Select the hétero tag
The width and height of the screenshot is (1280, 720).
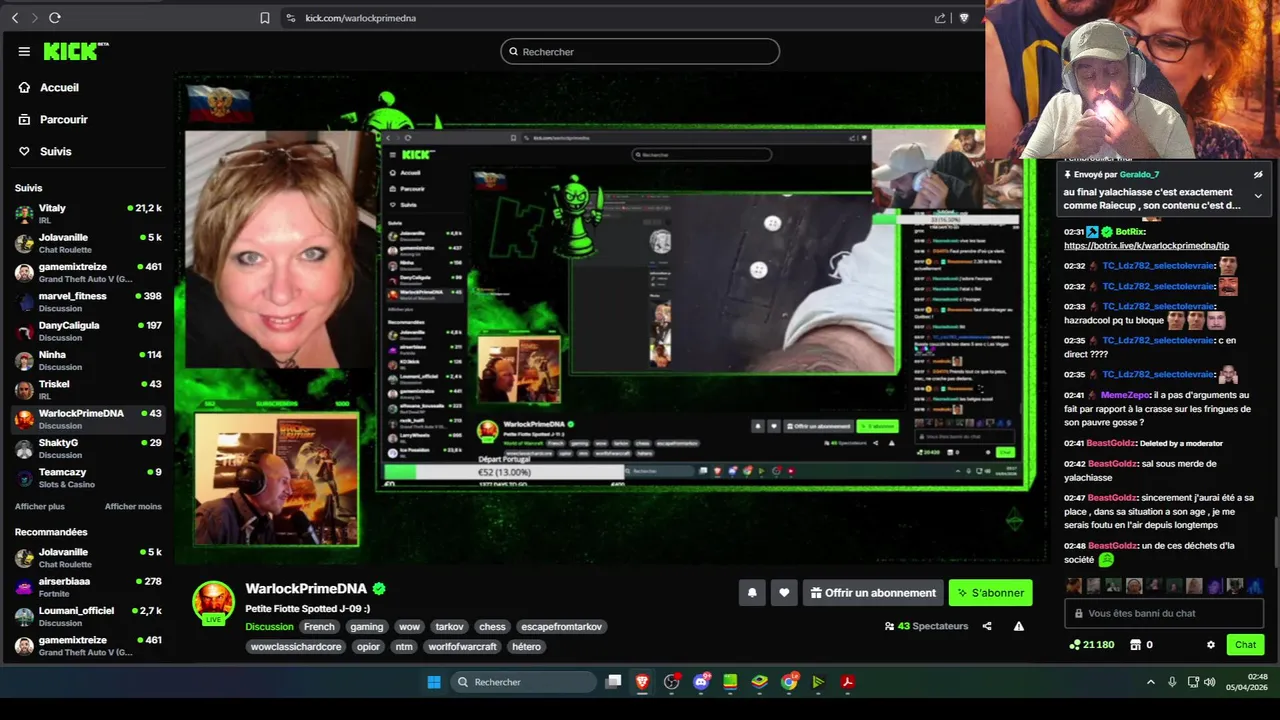(x=526, y=647)
